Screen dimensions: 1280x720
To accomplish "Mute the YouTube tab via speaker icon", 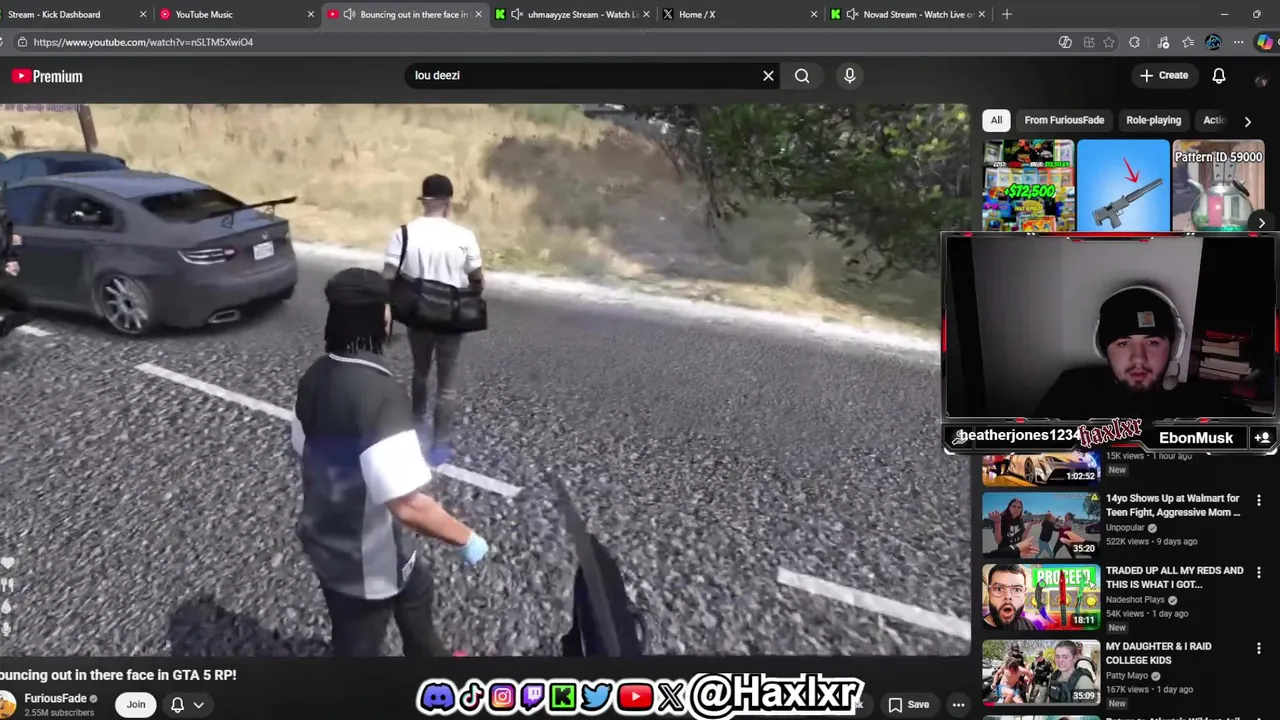I will (x=349, y=14).
